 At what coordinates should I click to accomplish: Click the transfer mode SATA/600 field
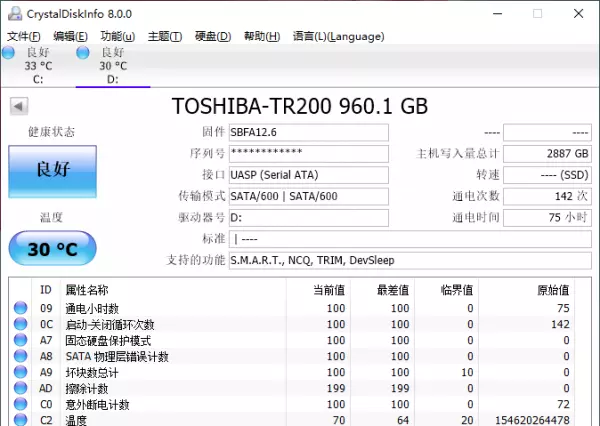point(309,196)
